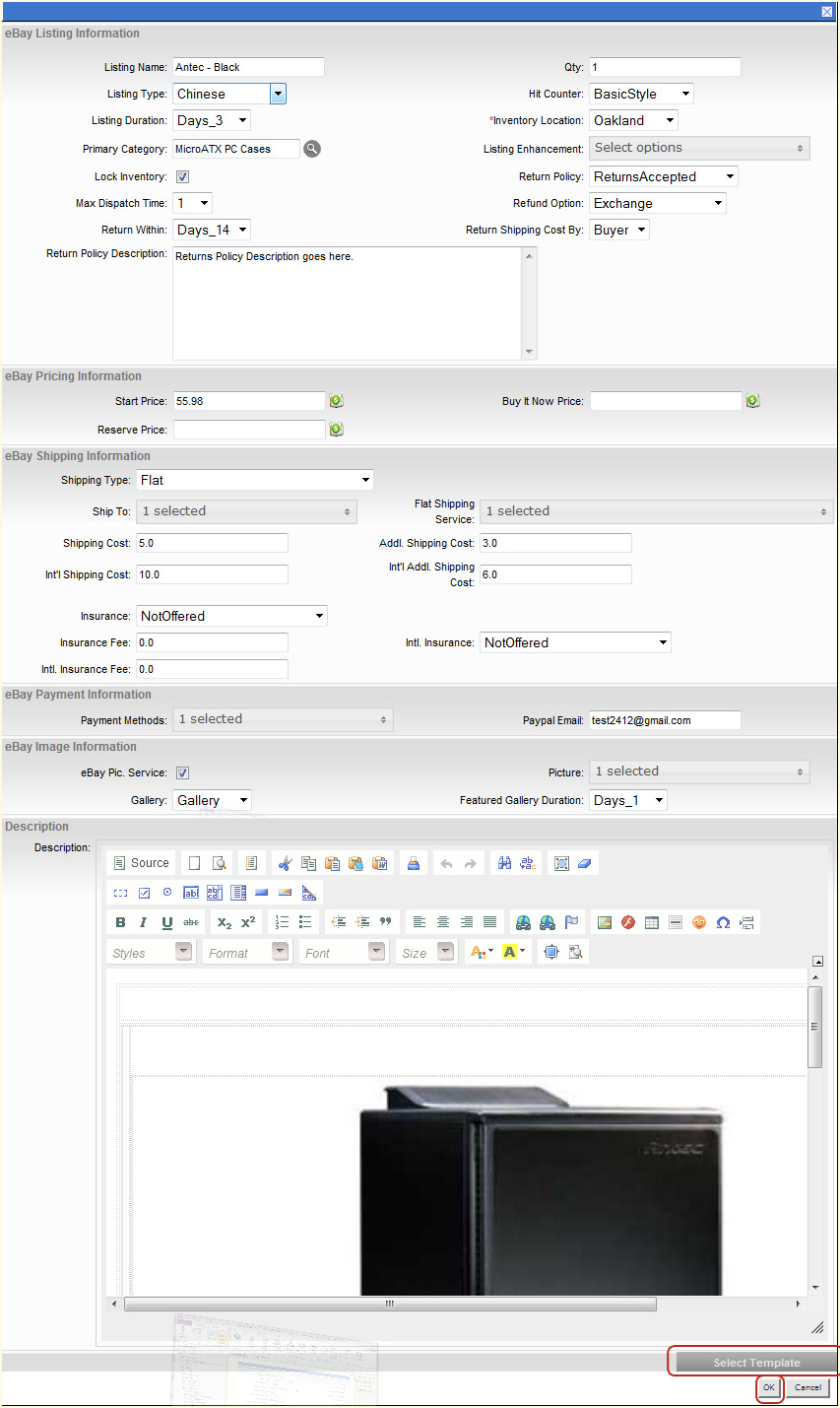
Task: Open the editor Templates icon
Action: [x=251, y=863]
